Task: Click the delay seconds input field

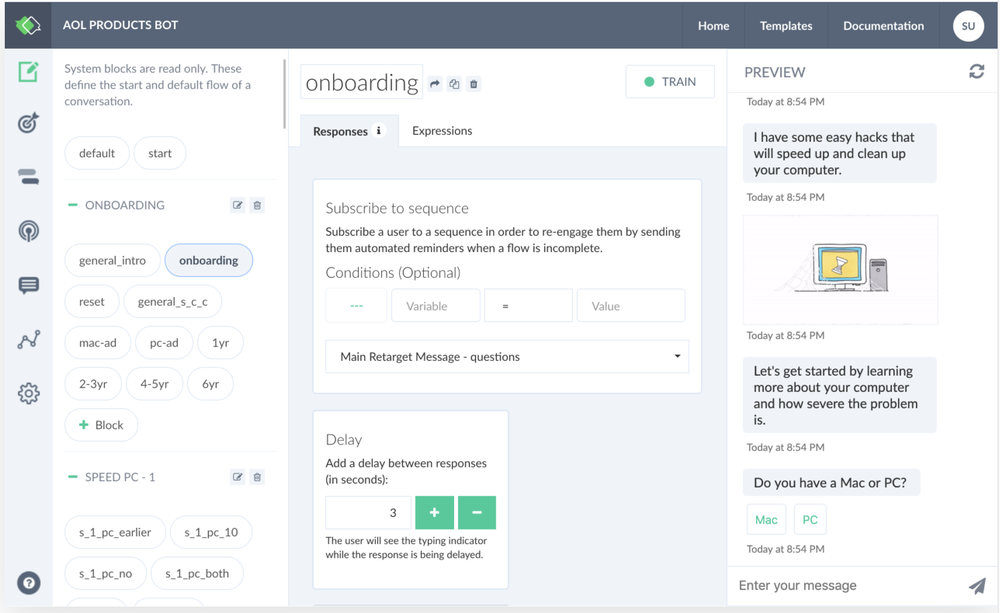Action: coord(369,512)
